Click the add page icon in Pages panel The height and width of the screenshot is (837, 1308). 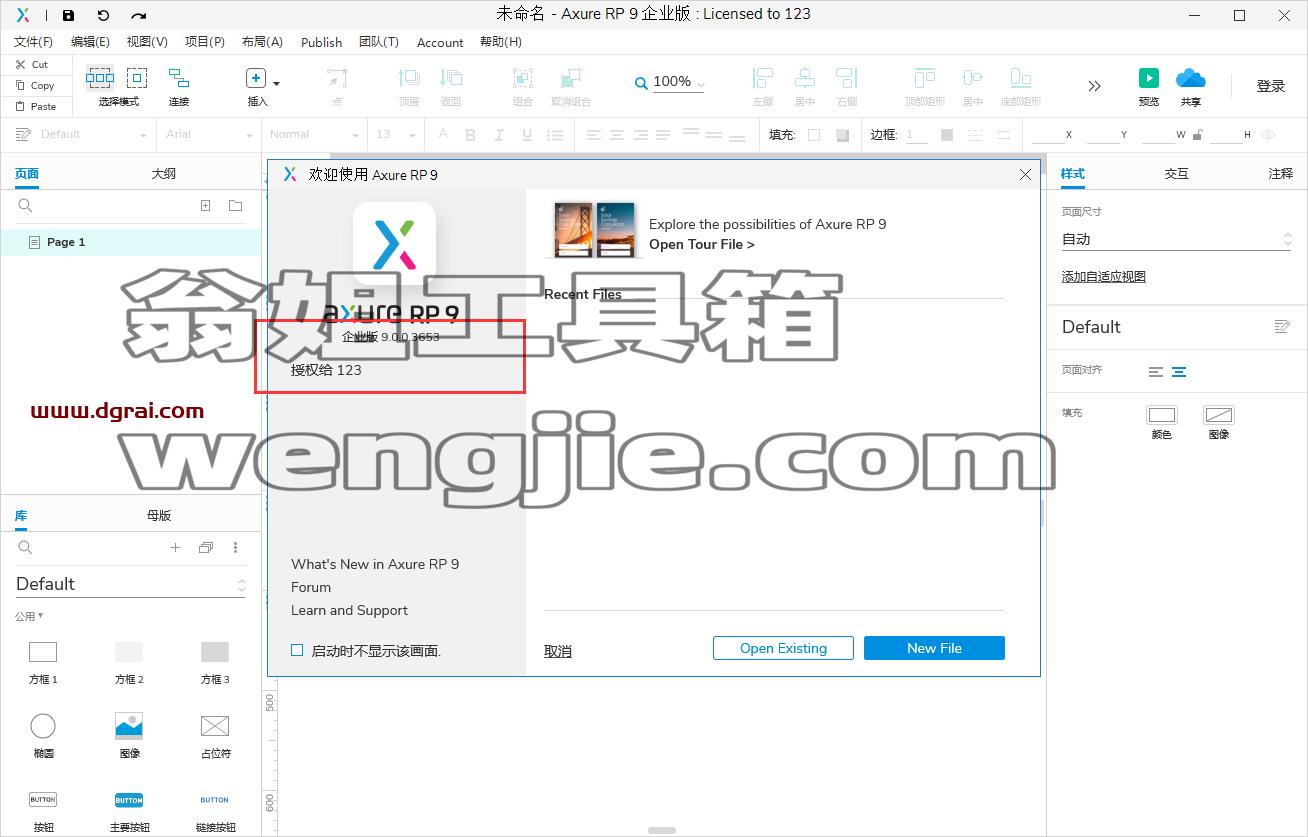(205, 205)
